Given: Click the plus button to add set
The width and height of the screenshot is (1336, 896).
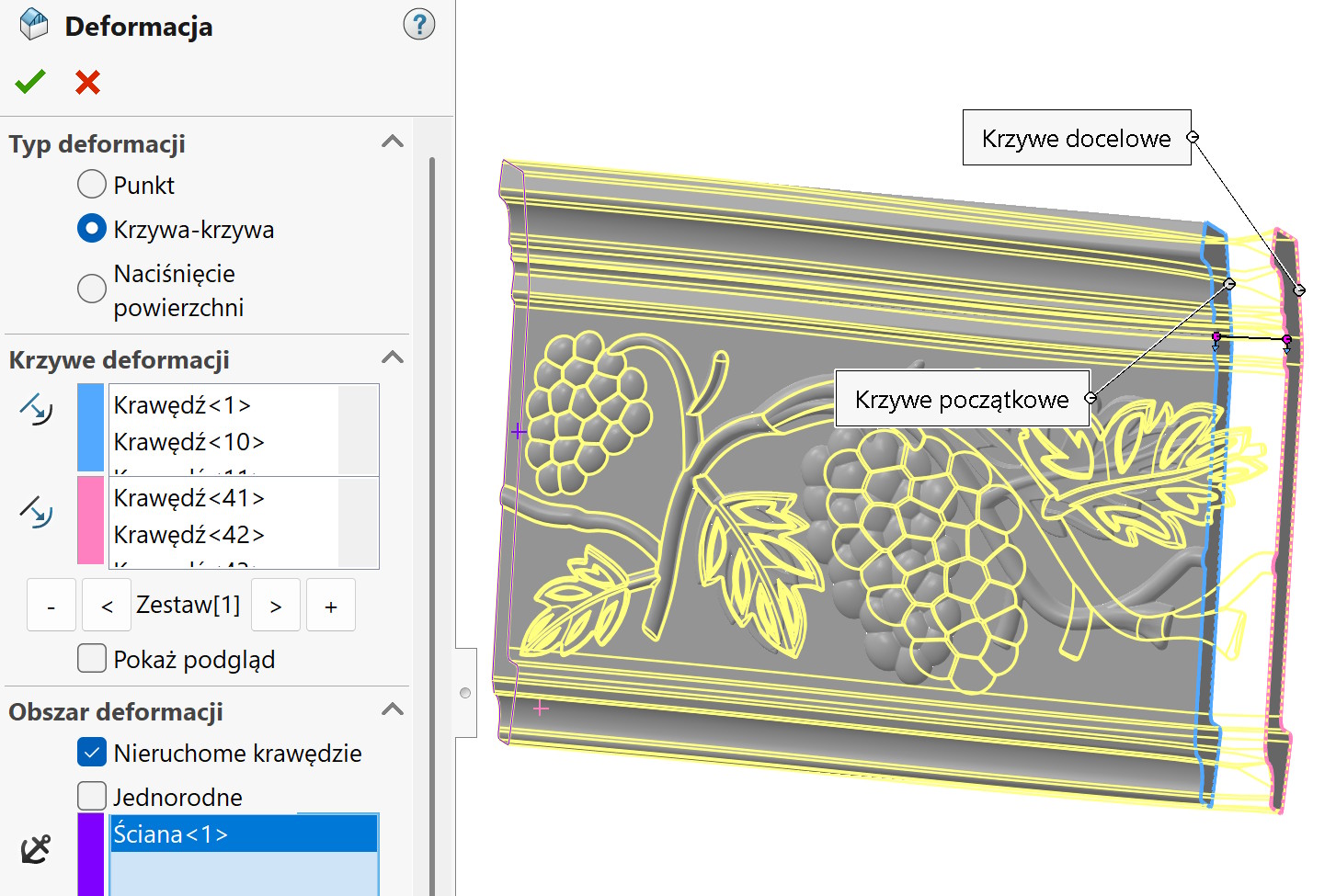Looking at the screenshot, I should coord(331,607).
